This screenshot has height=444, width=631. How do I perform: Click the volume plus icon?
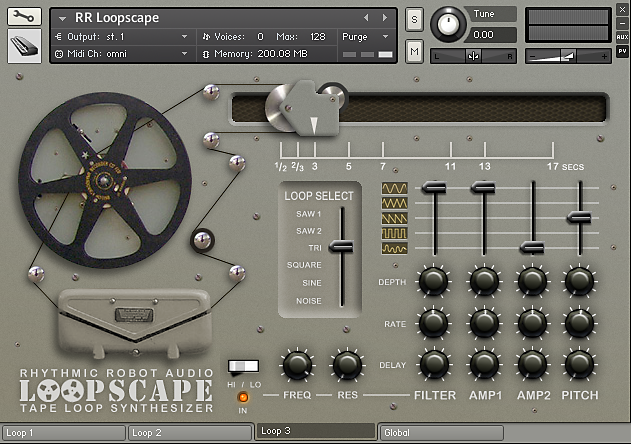click(x=604, y=57)
